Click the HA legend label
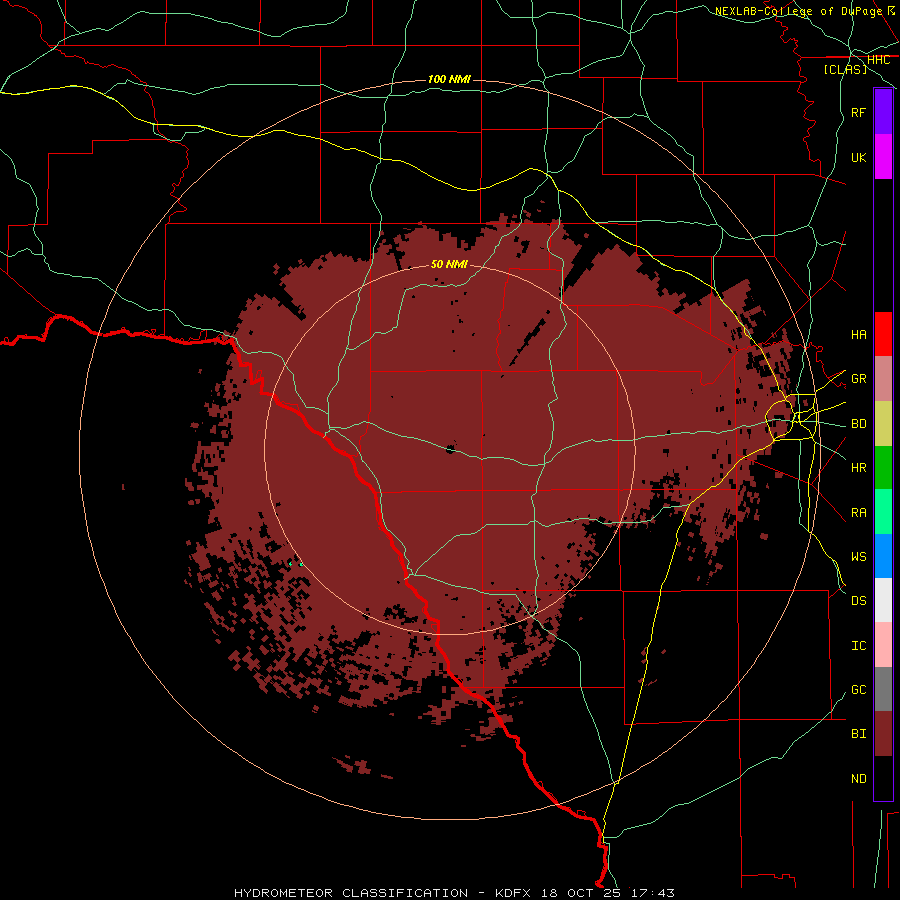Viewport: 900px width, 900px height. point(858,335)
